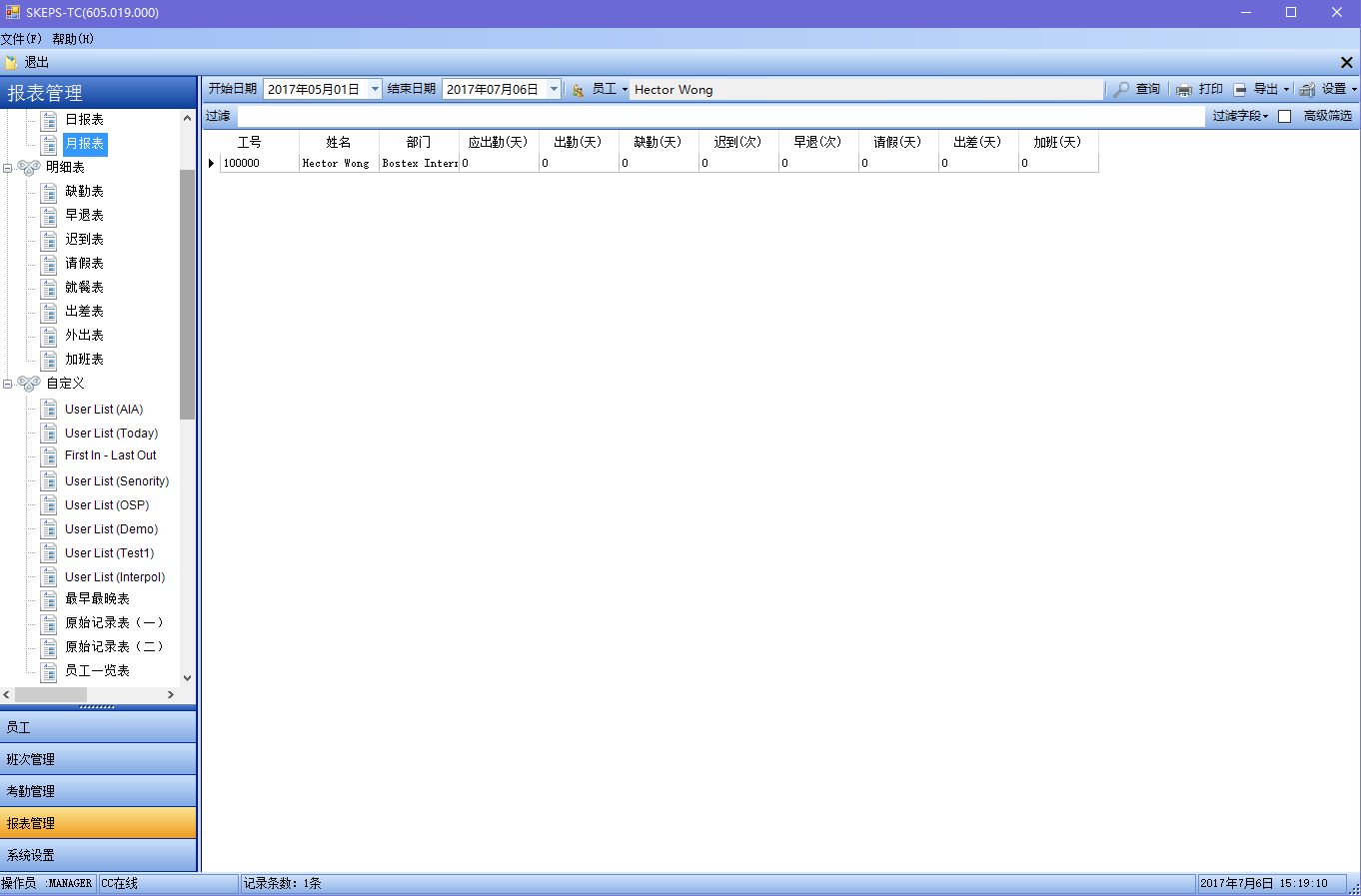Open the 文件(F) menu
This screenshot has height=896, width=1361.
(21, 39)
